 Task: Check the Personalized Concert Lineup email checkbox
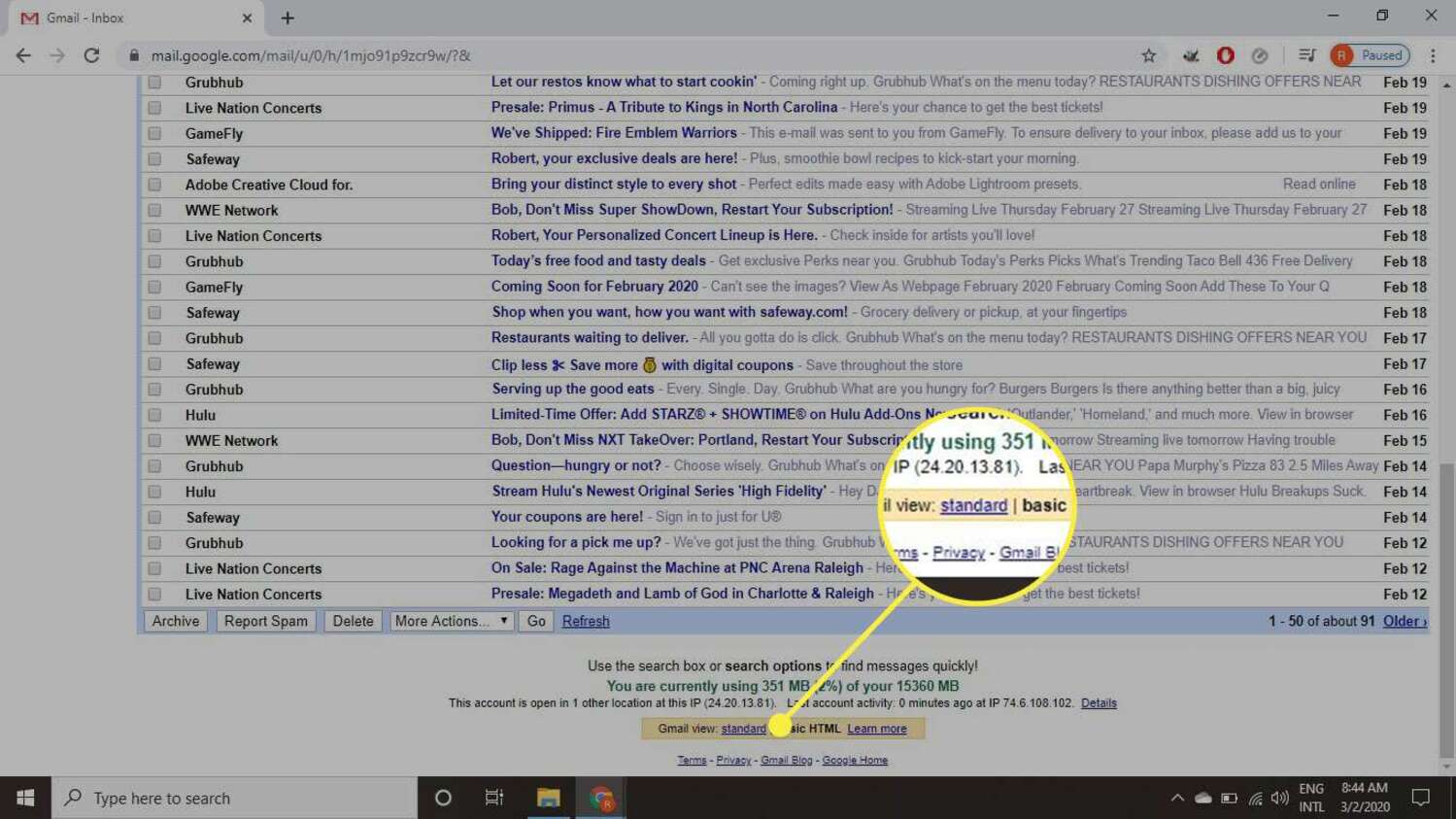click(x=154, y=235)
